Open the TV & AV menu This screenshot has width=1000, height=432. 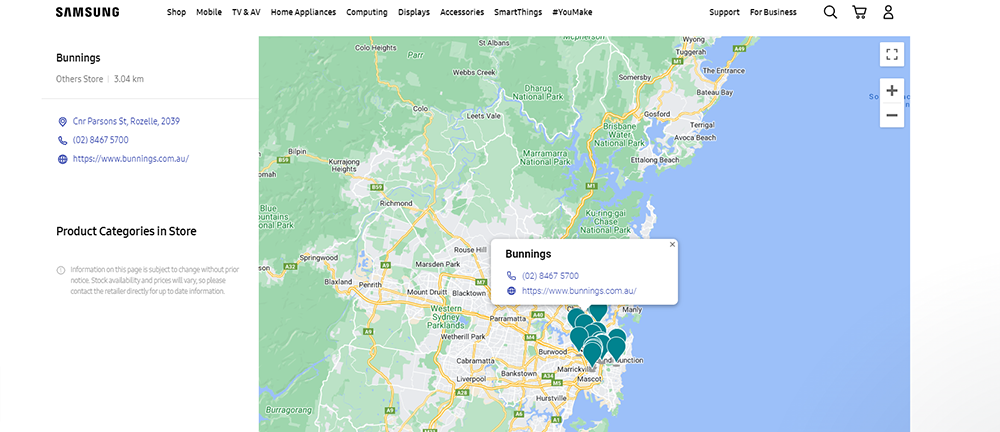[246, 12]
